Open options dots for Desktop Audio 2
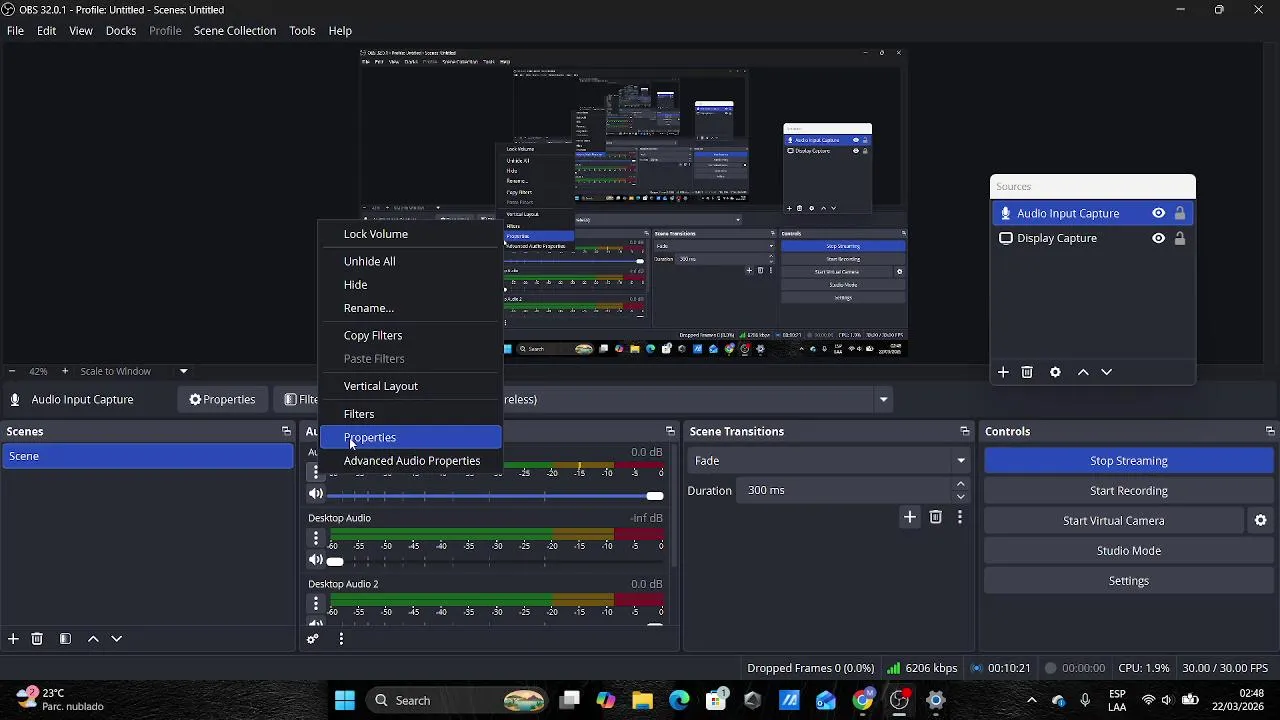Image resolution: width=1280 pixels, height=720 pixels. 316,603
